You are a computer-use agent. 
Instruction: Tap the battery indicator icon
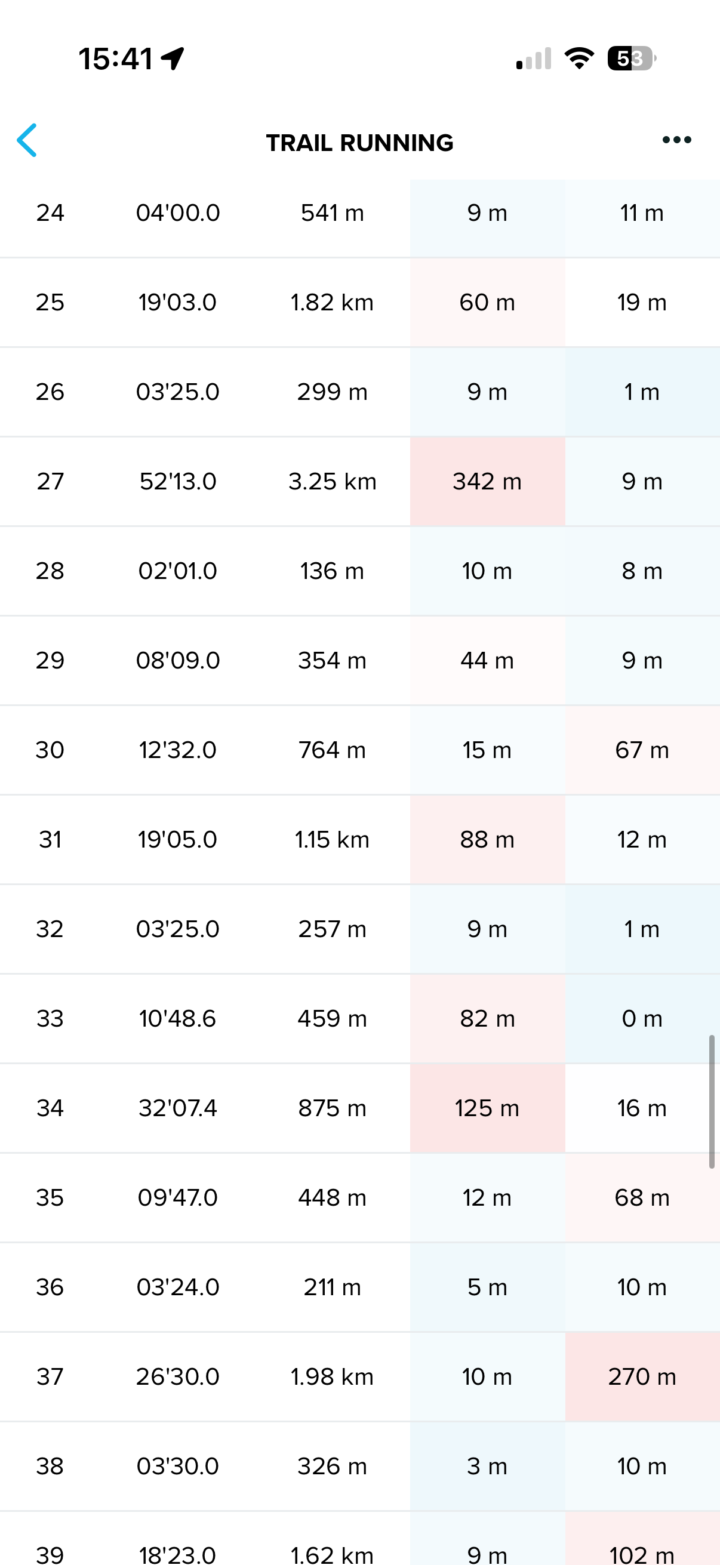click(x=630, y=59)
